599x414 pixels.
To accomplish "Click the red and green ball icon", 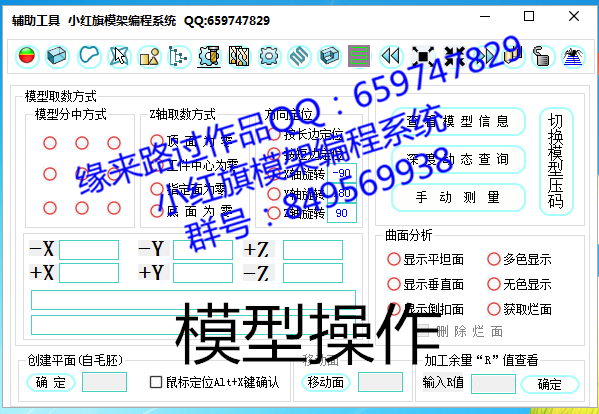I will click(27, 56).
